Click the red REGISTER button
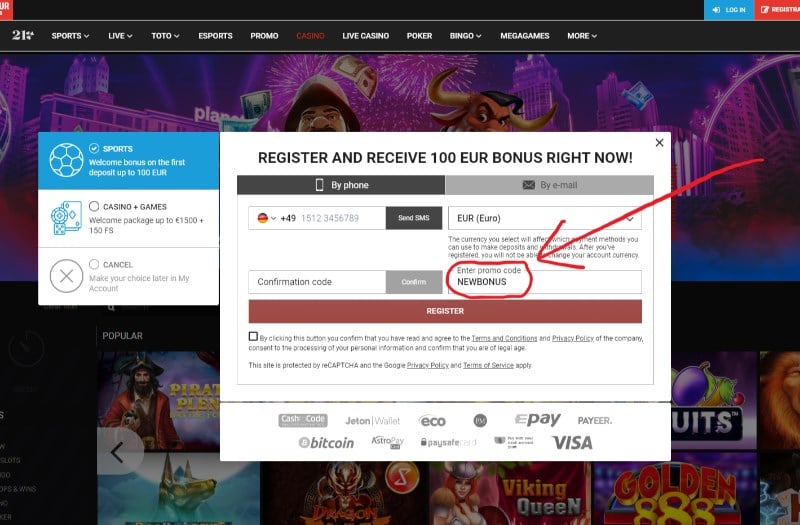 coord(445,311)
